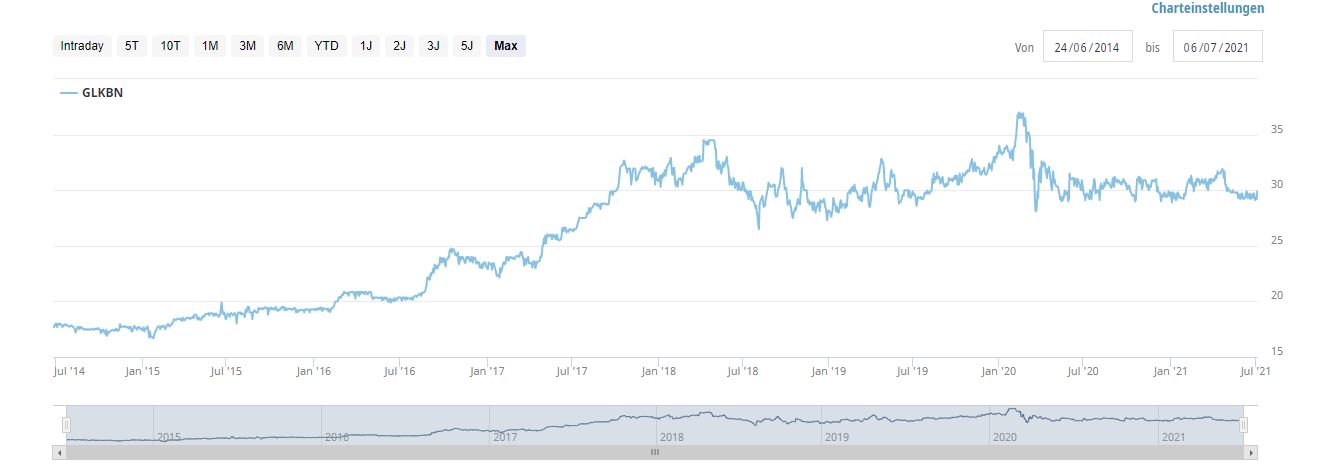Viewport: 1344px width, 474px height.
Task: Set chart range to 3M
Action: click(x=247, y=46)
